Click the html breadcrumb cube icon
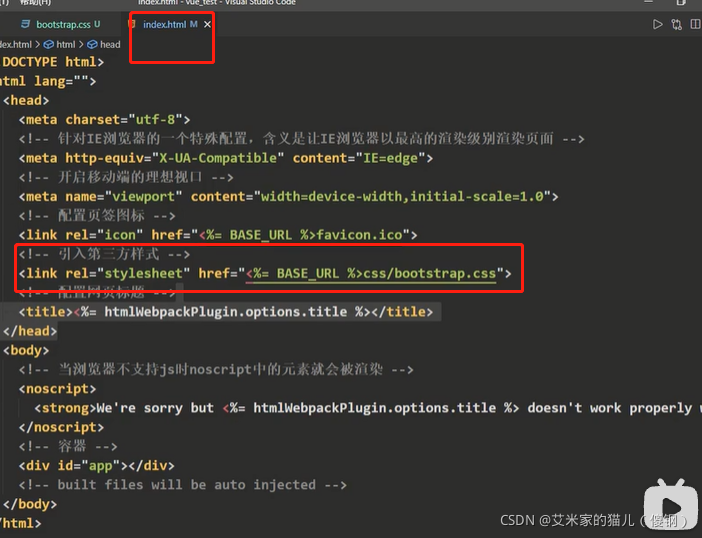The image size is (702, 538). pyautogui.click(x=48, y=44)
